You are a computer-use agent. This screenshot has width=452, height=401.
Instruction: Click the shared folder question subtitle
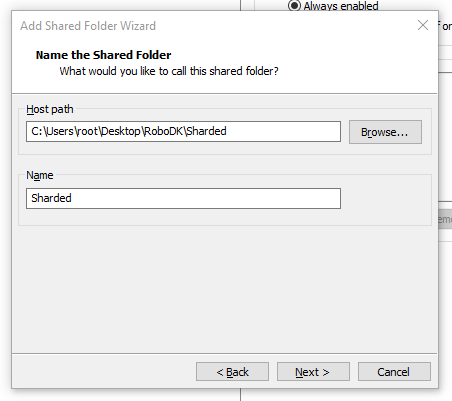(x=169, y=71)
